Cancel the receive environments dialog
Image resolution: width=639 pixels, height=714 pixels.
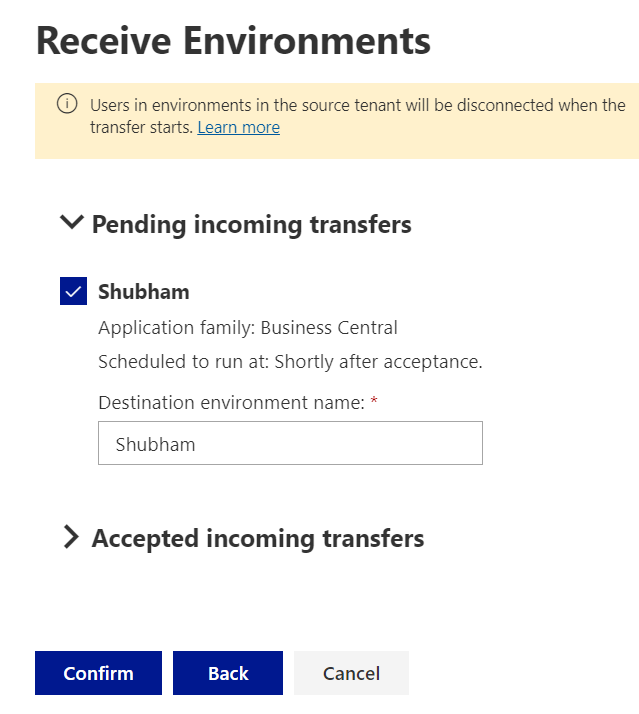351,673
